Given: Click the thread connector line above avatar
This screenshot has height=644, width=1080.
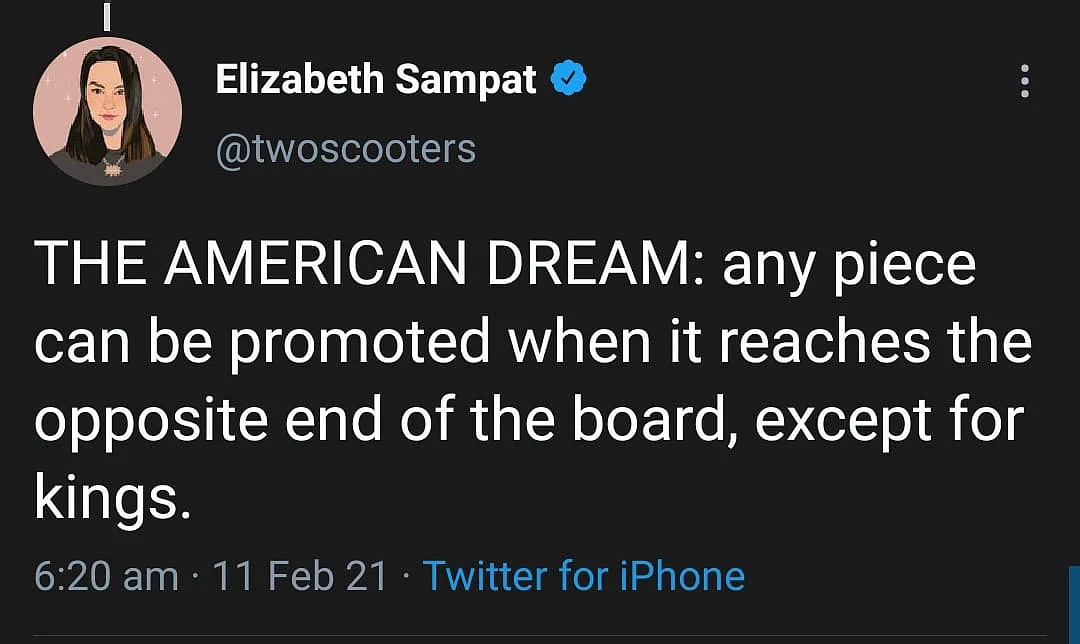Looking at the screenshot, I should point(106,15).
